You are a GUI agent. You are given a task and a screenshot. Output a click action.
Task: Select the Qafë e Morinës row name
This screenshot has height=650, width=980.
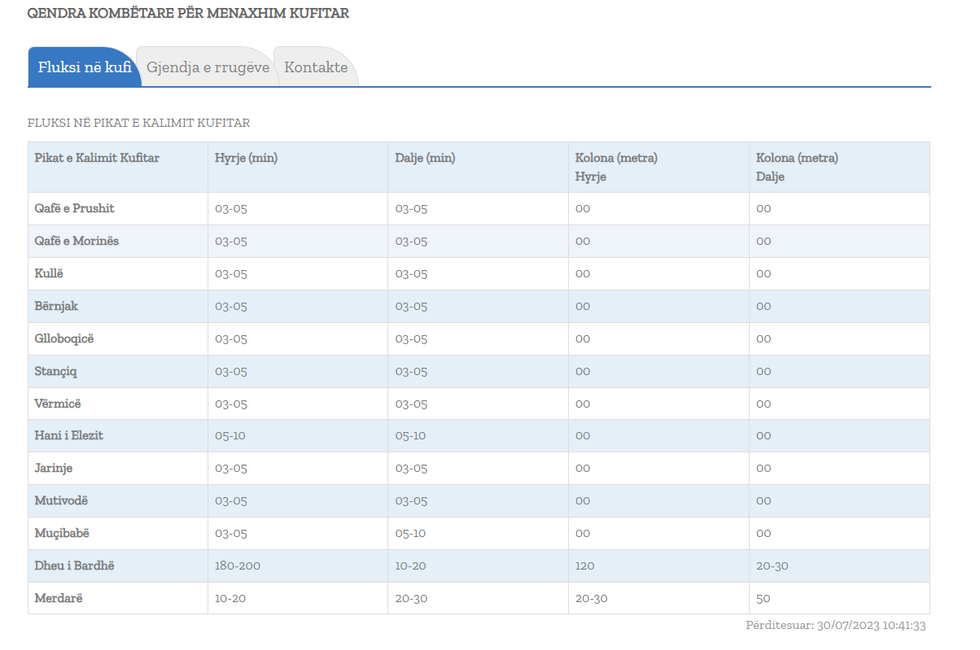[77, 241]
